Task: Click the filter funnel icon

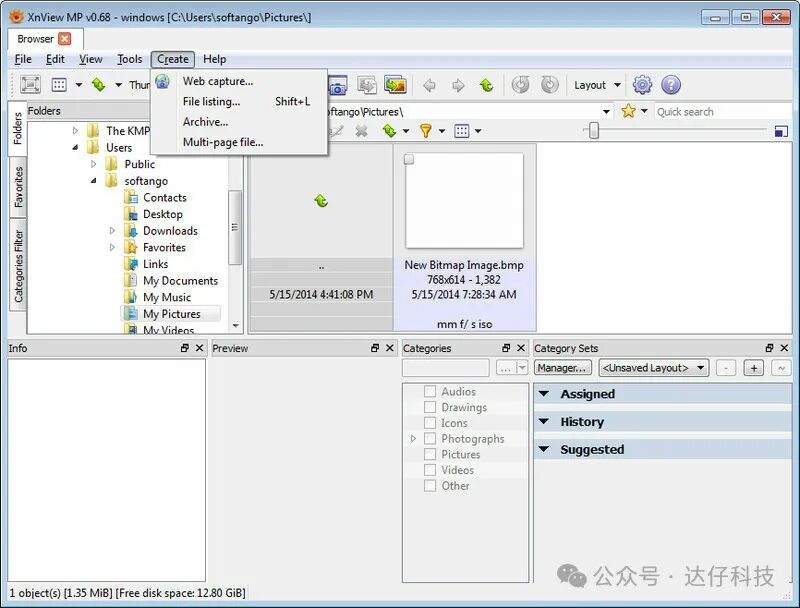Action: pos(425,131)
